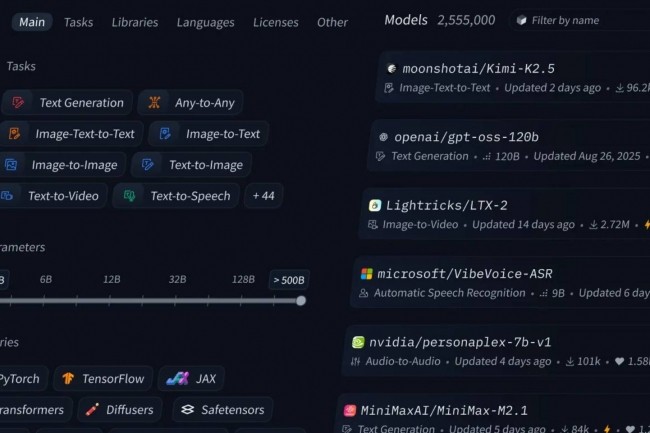Open the openai/gpt-oss-120b model page
650x433 pixels.
[466, 137]
